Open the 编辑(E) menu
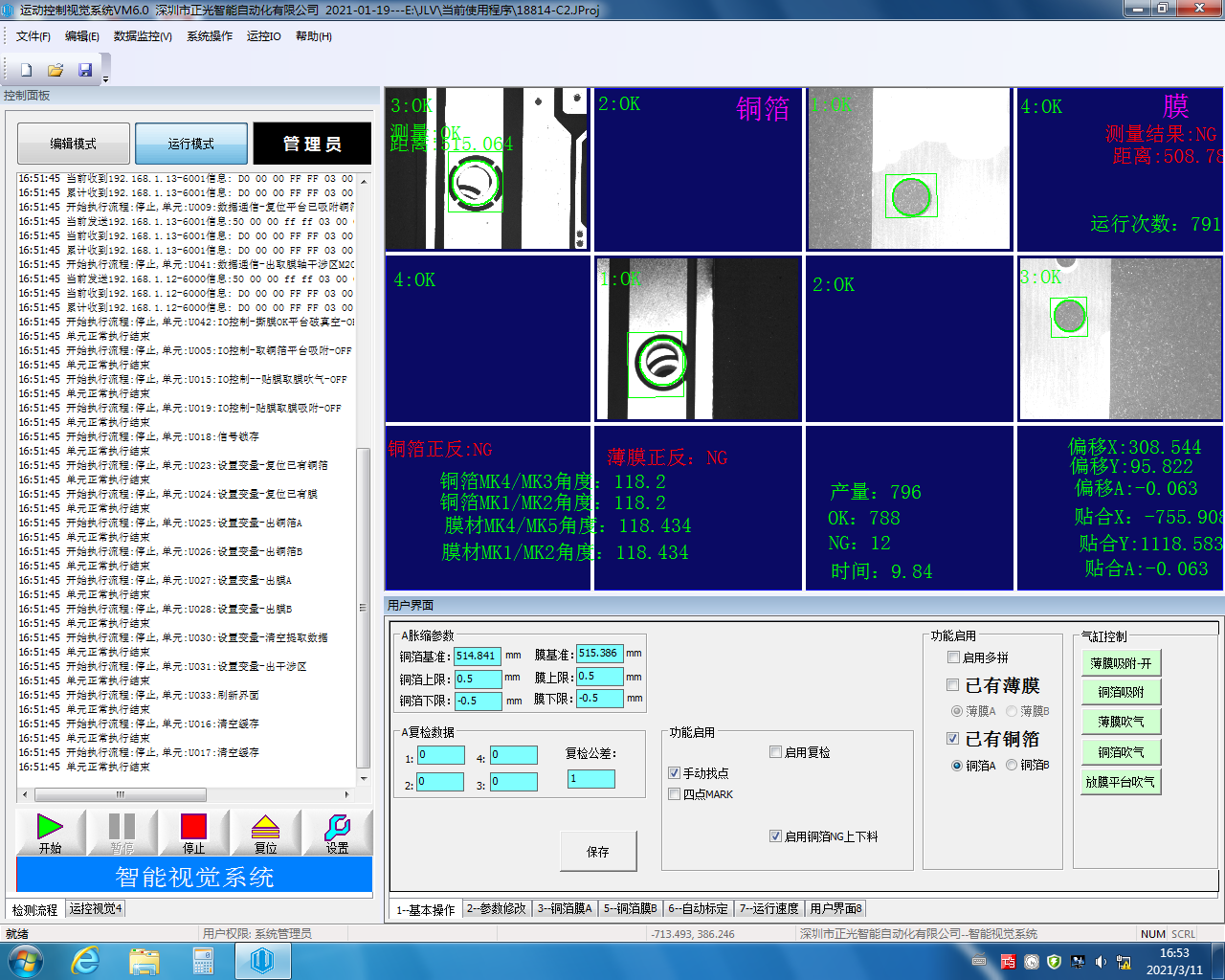This screenshot has height=980, width=1225. 82,36
